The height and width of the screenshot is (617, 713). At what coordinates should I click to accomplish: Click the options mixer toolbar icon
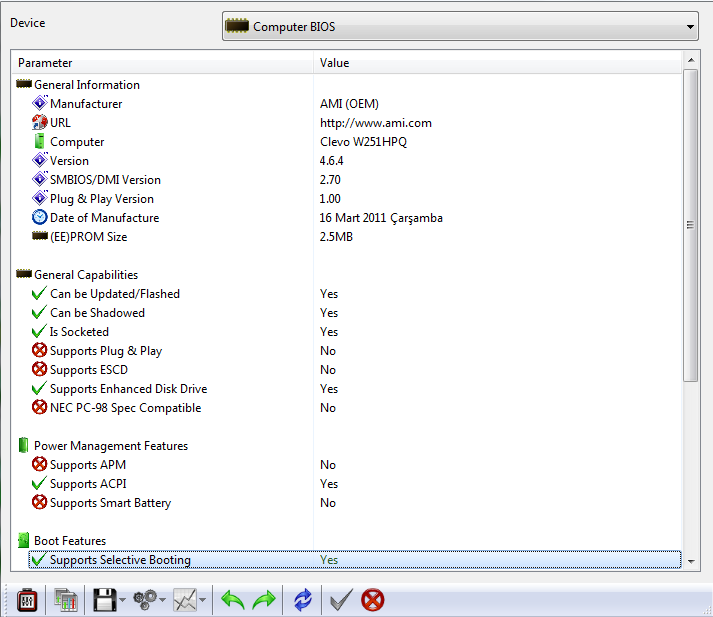(x=27, y=600)
